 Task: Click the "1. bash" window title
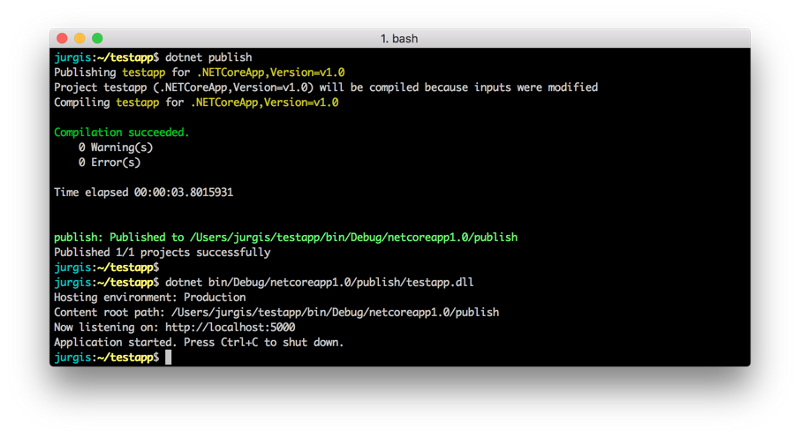pos(400,38)
